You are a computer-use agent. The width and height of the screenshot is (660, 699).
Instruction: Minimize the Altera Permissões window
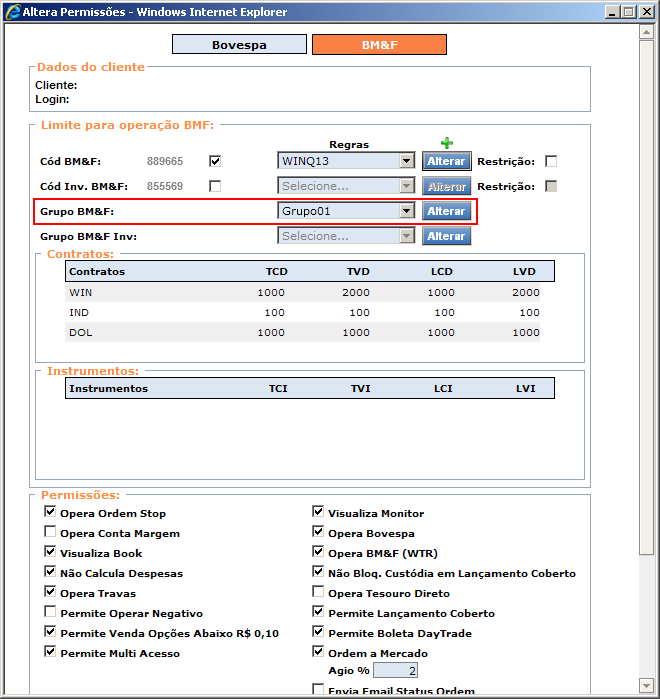(x=612, y=12)
